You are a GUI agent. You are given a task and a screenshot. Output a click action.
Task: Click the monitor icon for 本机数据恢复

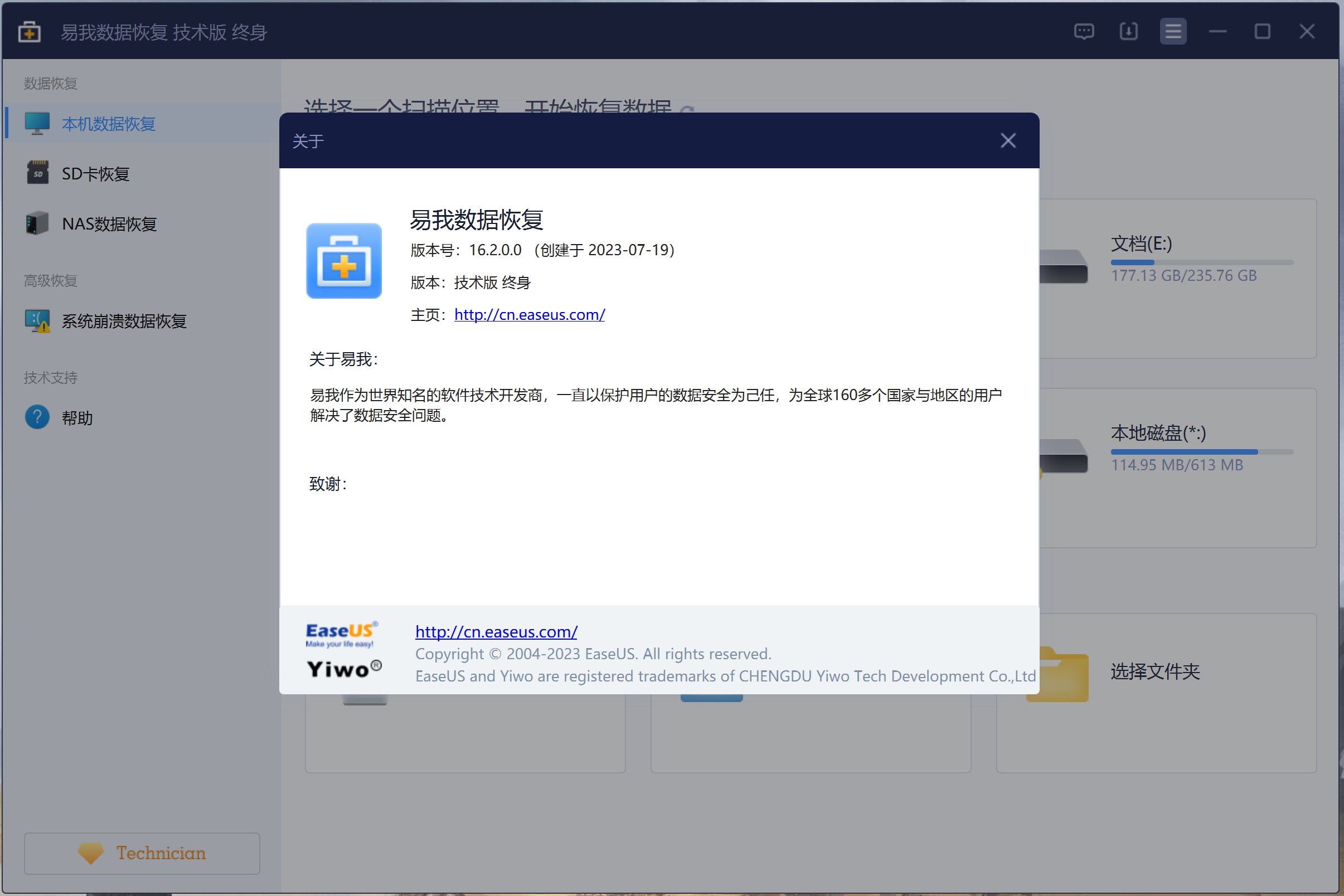[x=37, y=124]
